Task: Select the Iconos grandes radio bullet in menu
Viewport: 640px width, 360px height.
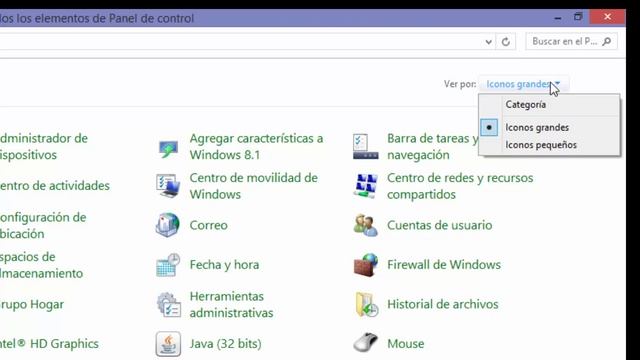Action: tap(489, 127)
